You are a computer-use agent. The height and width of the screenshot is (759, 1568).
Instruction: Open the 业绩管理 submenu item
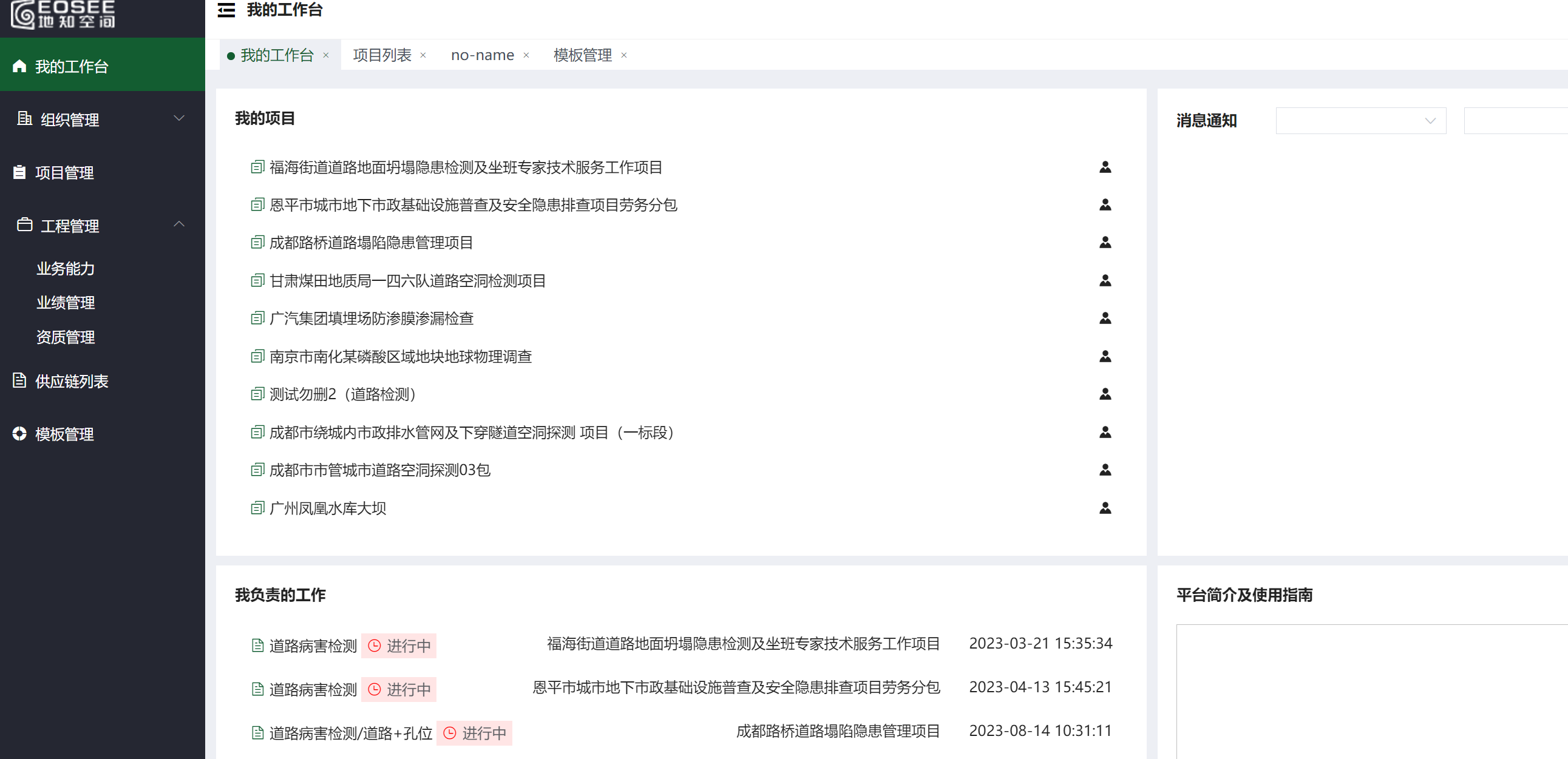coord(66,302)
